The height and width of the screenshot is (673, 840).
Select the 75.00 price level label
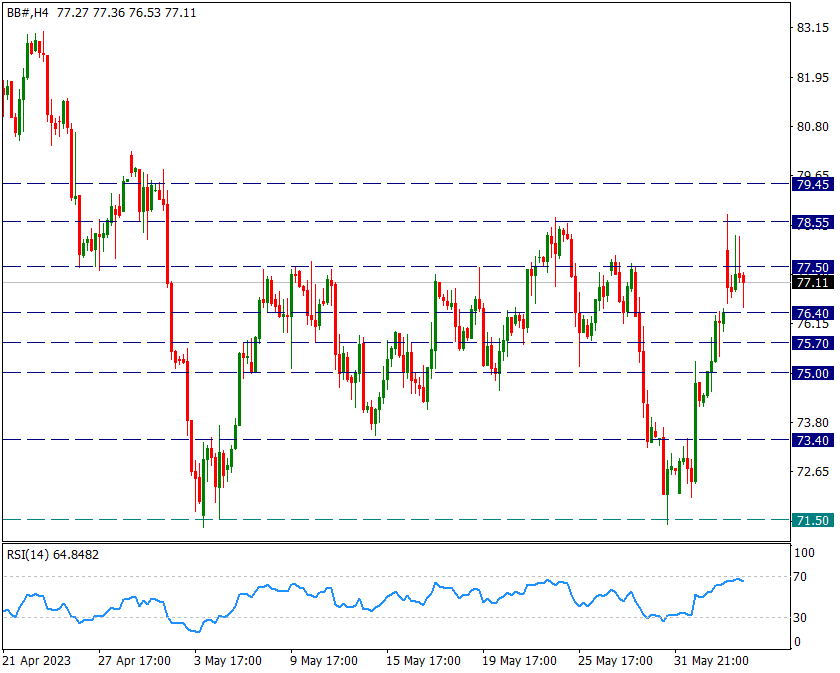[x=812, y=373]
